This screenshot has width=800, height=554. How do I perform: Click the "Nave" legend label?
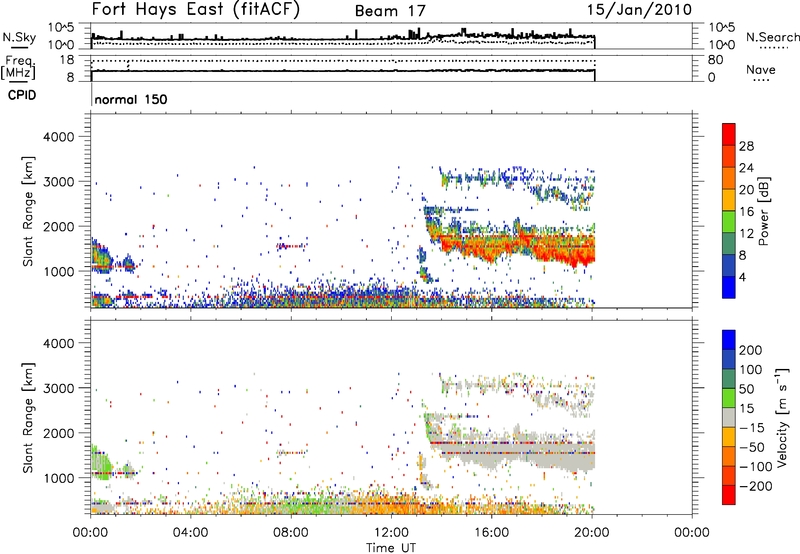(x=760, y=69)
